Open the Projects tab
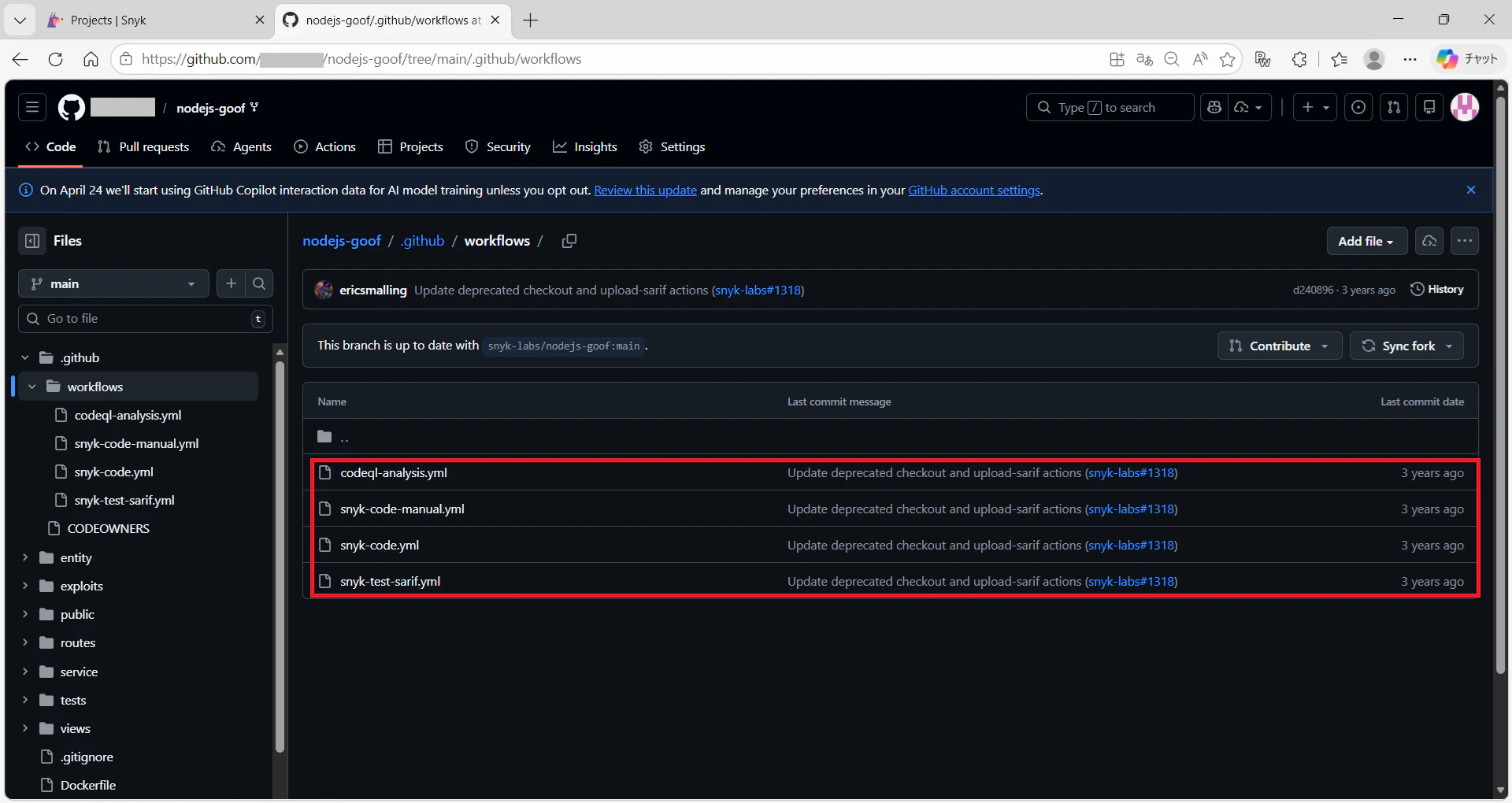Image resolution: width=1512 pixels, height=803 pixels. (410, 147)
